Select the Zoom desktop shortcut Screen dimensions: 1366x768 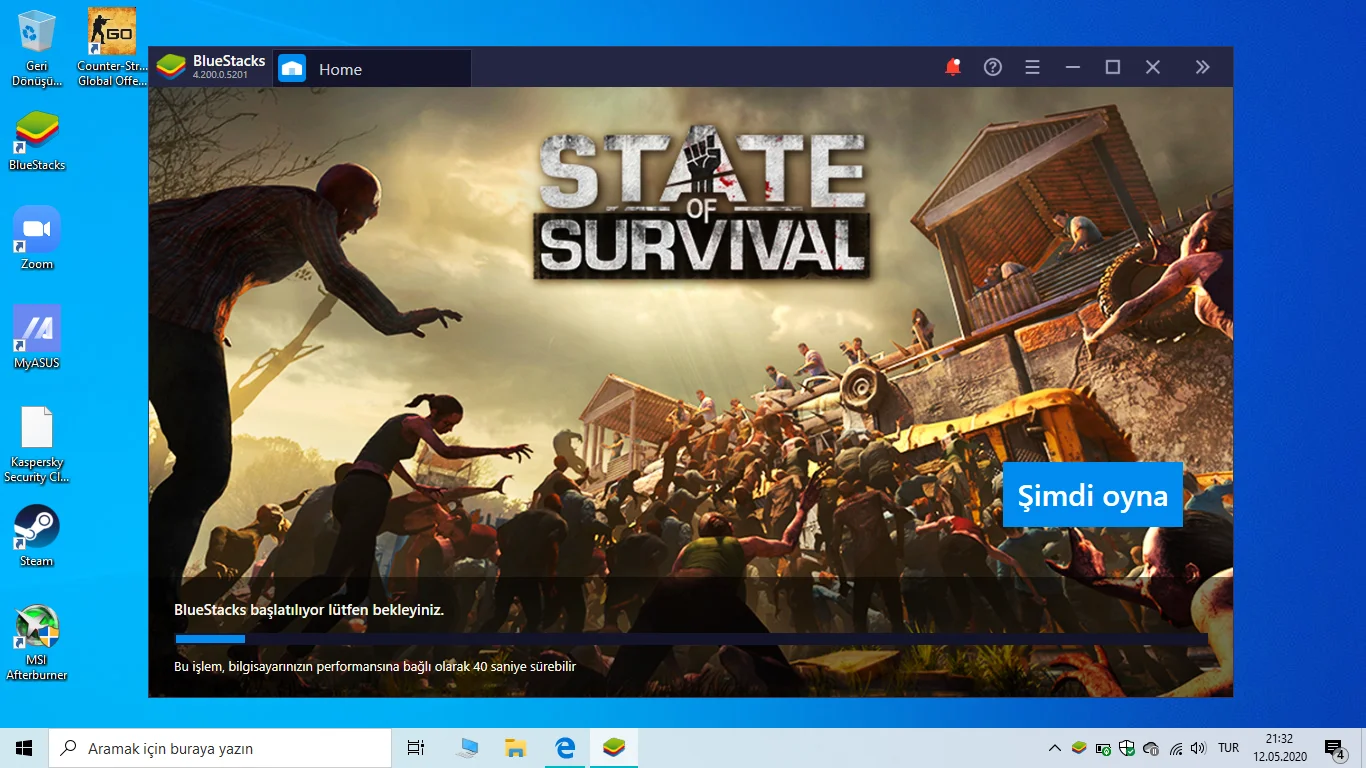[x=37, y=239]
